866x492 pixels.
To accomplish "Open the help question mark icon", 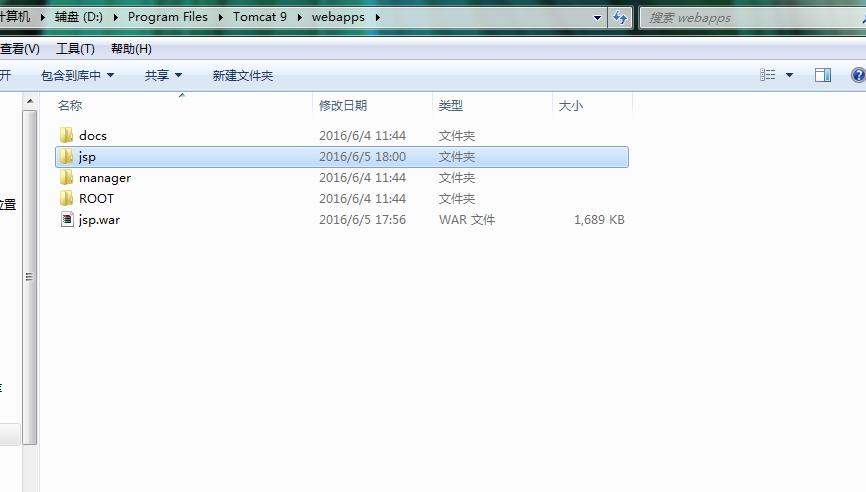I will click(x=858, y=75).
